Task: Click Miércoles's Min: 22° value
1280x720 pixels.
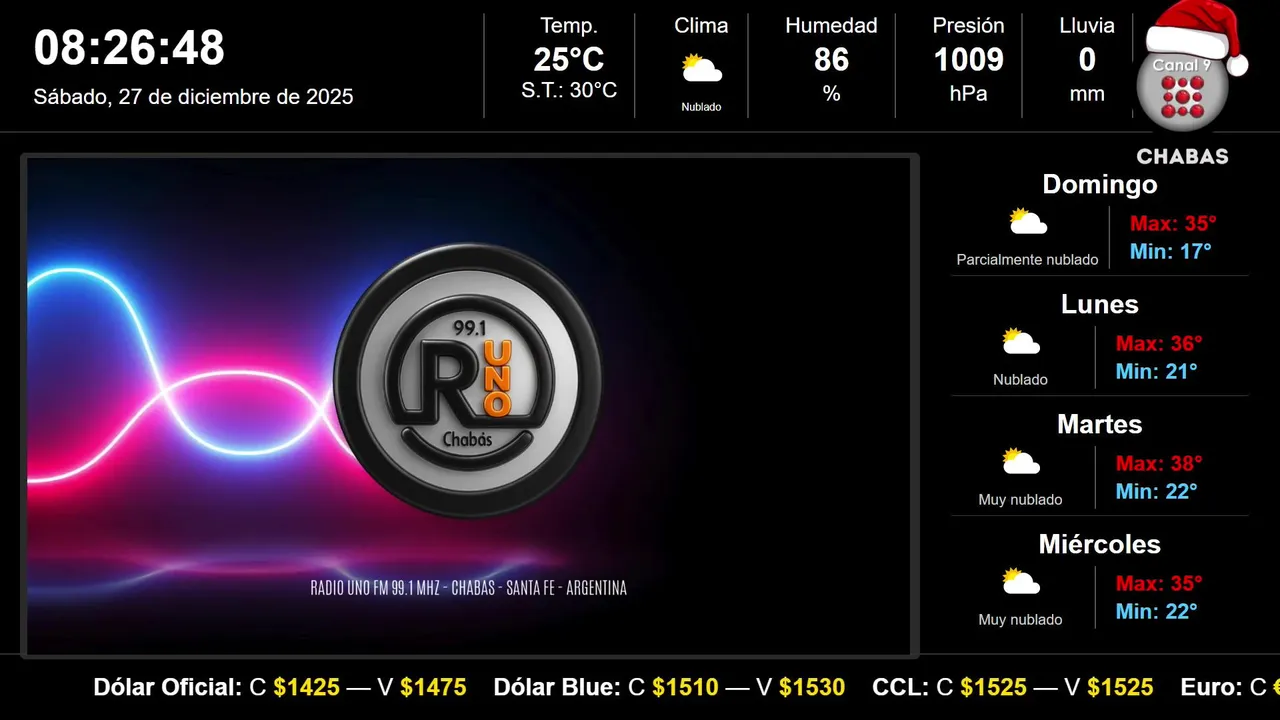Action: pos(1156,611)
